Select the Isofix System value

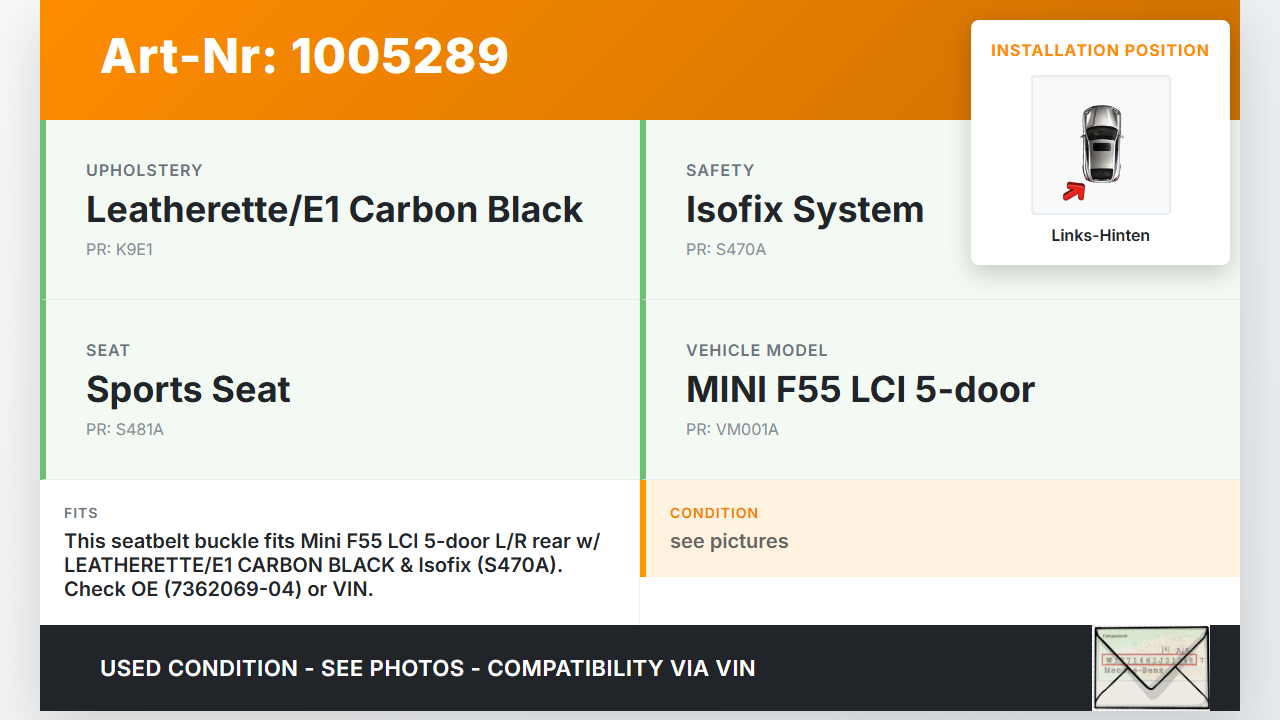point(804,210)
